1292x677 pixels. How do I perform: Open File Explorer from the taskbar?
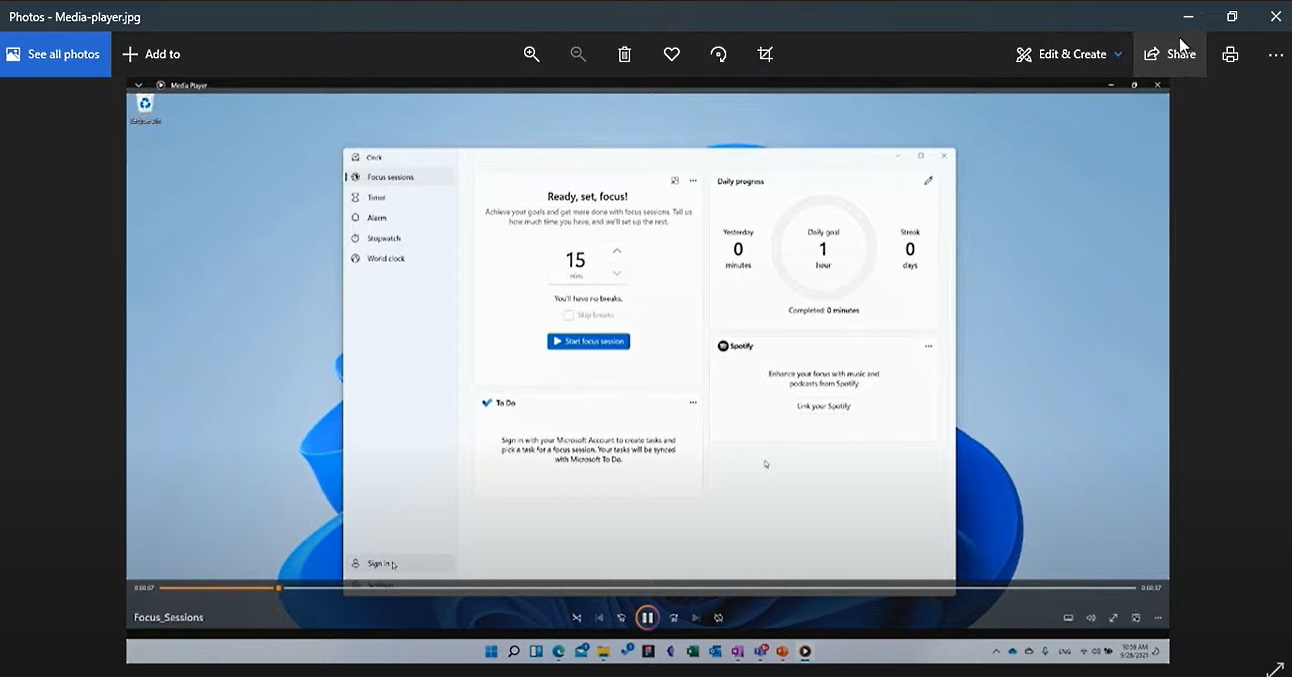(603, 652)
